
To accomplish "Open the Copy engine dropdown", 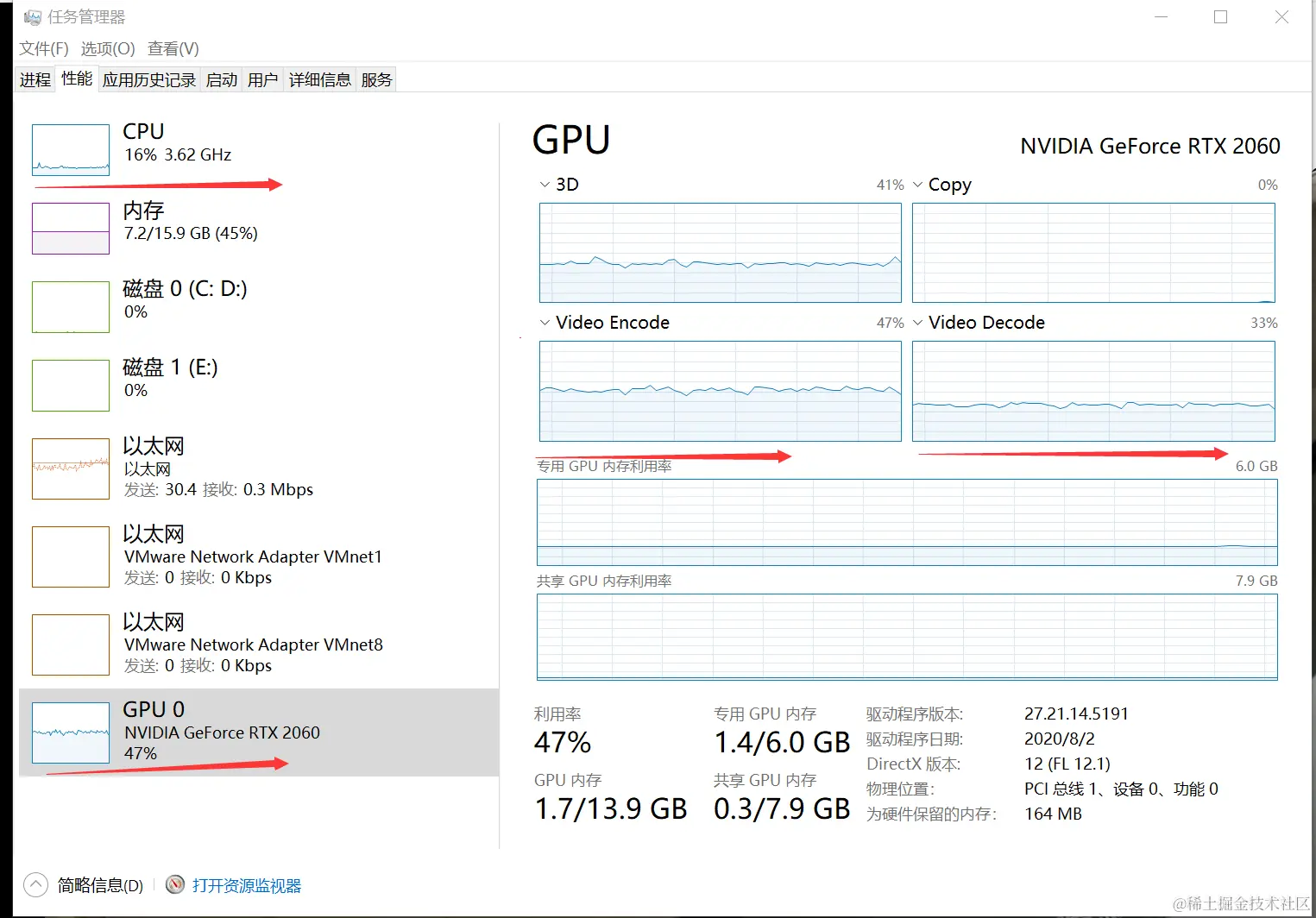I will [x=917, y=184].
